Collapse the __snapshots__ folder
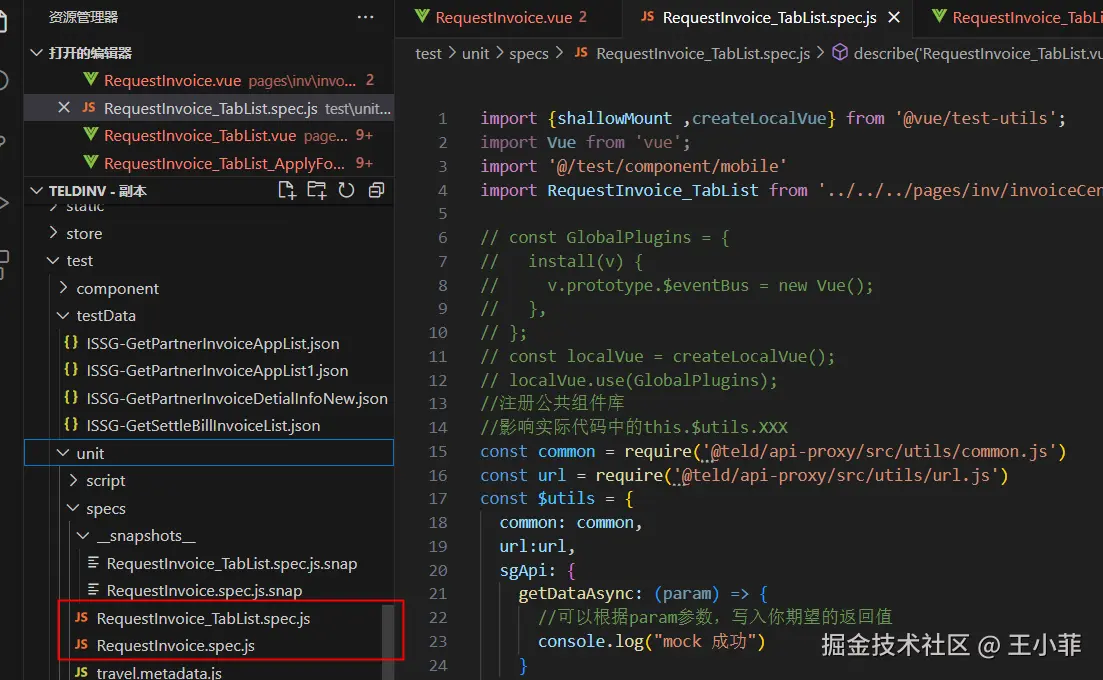This screenshot has width=1103, height=680. [83, 535]
